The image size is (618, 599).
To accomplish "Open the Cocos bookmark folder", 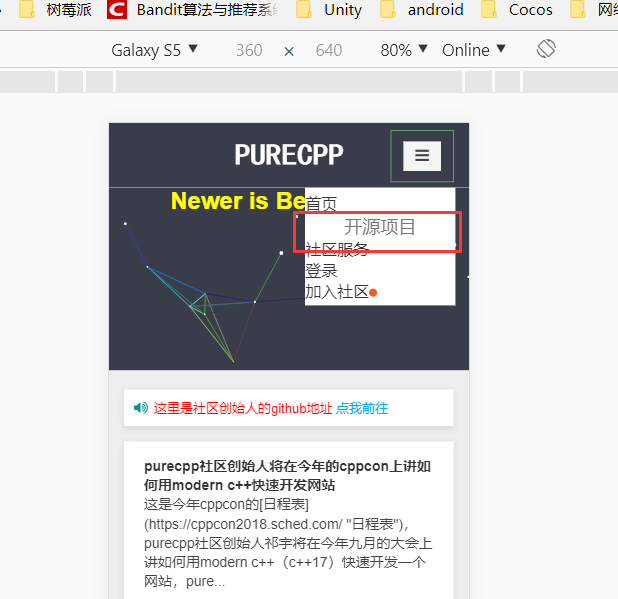I will [517, 9].
